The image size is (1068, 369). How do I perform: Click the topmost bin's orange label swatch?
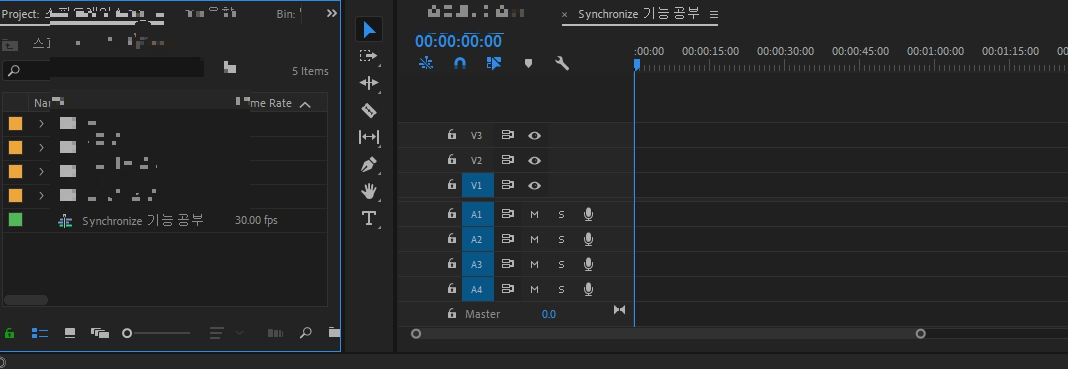[x=15, y=123]
